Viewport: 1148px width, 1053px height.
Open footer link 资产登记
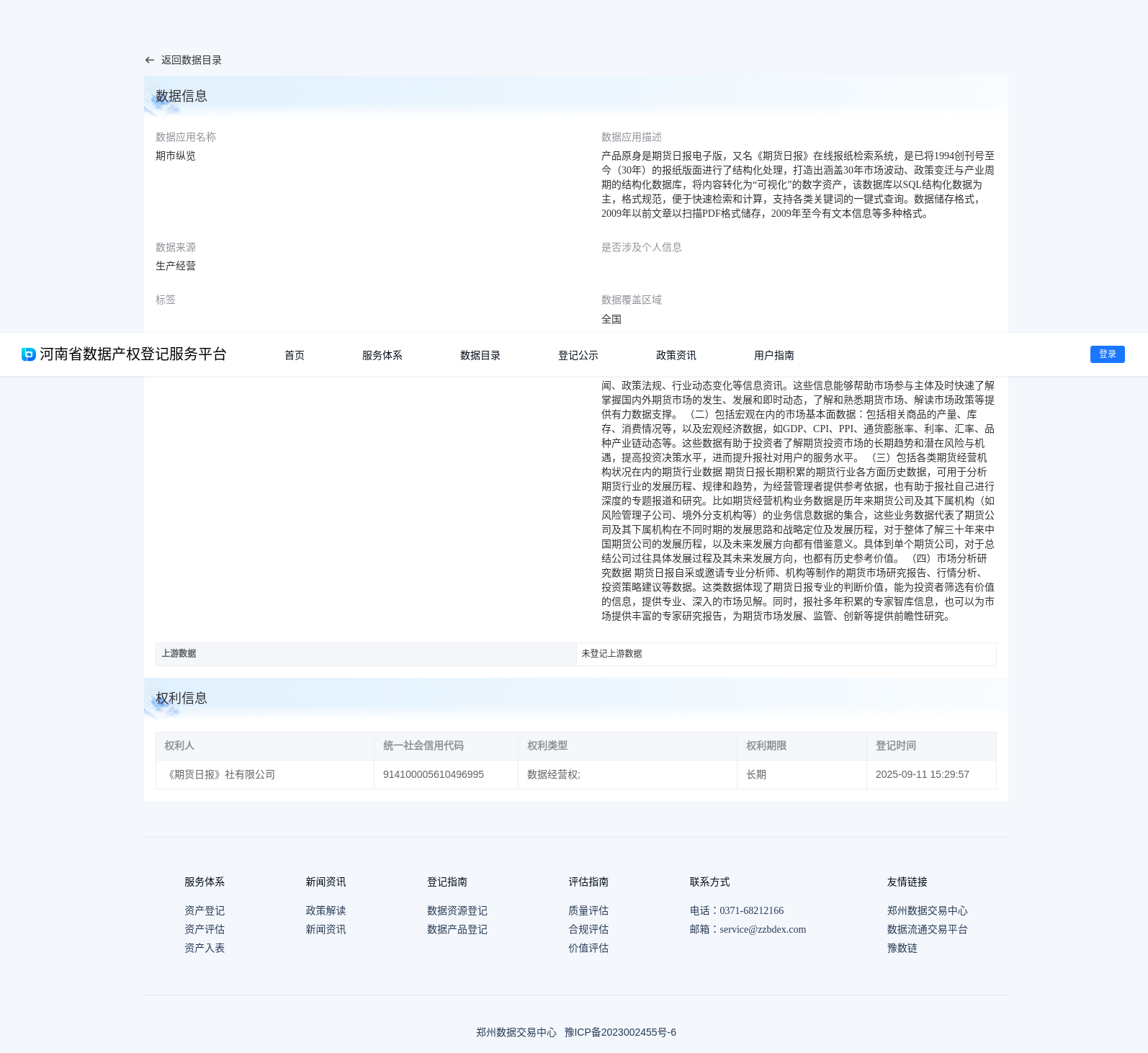pyautogui.click(x=205, y=910)
